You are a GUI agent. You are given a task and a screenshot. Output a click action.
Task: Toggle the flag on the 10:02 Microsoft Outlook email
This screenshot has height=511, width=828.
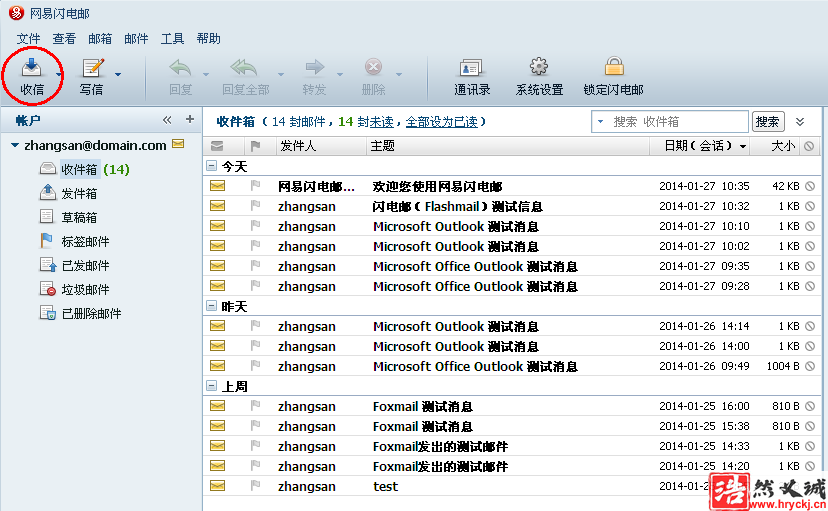coord(256,245)
